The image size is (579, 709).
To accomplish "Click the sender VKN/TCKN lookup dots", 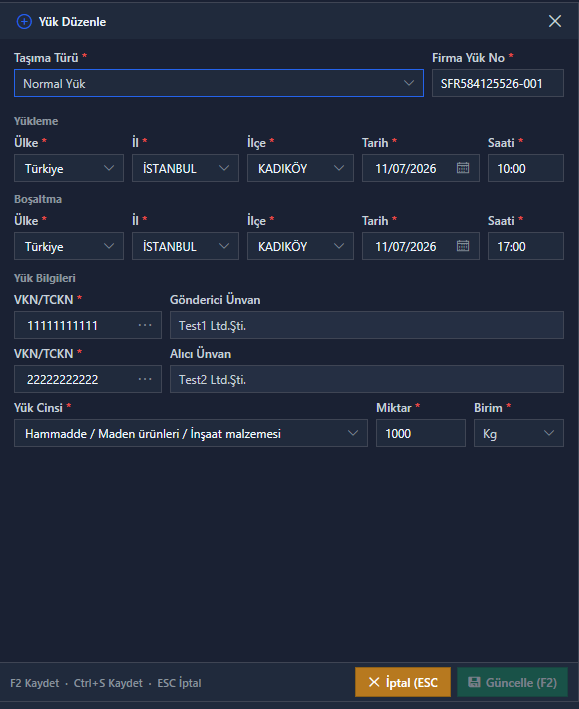I will click(x=145, y=325).
